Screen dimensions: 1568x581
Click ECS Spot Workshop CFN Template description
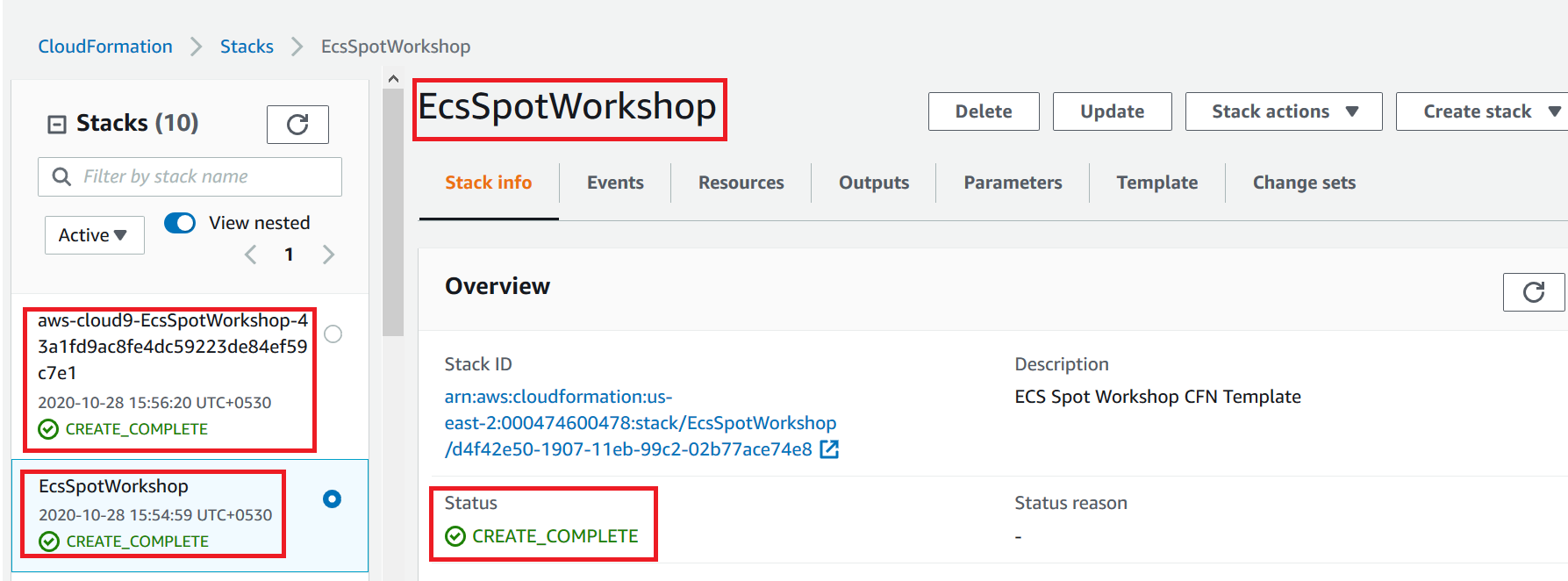(x=1157, y=397)
